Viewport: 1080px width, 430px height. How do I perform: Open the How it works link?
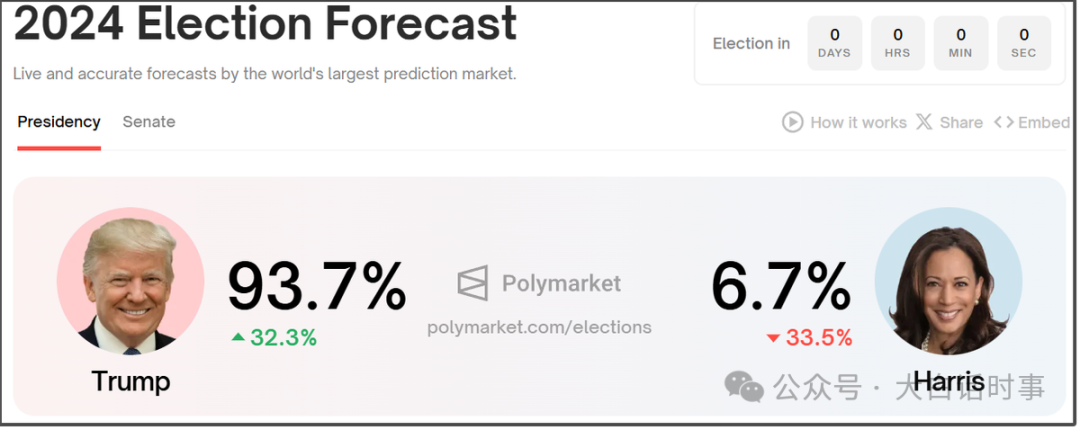click(858, 123)
